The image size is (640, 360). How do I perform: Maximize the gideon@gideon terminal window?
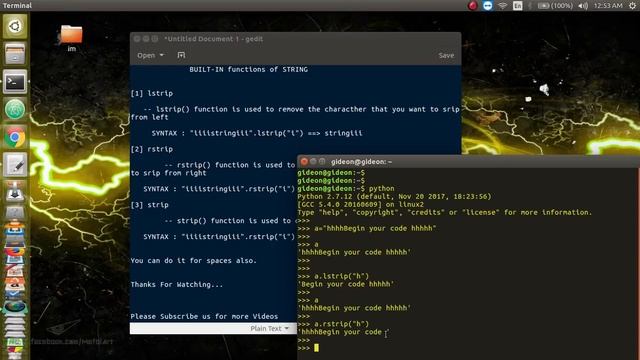(322, 162)
